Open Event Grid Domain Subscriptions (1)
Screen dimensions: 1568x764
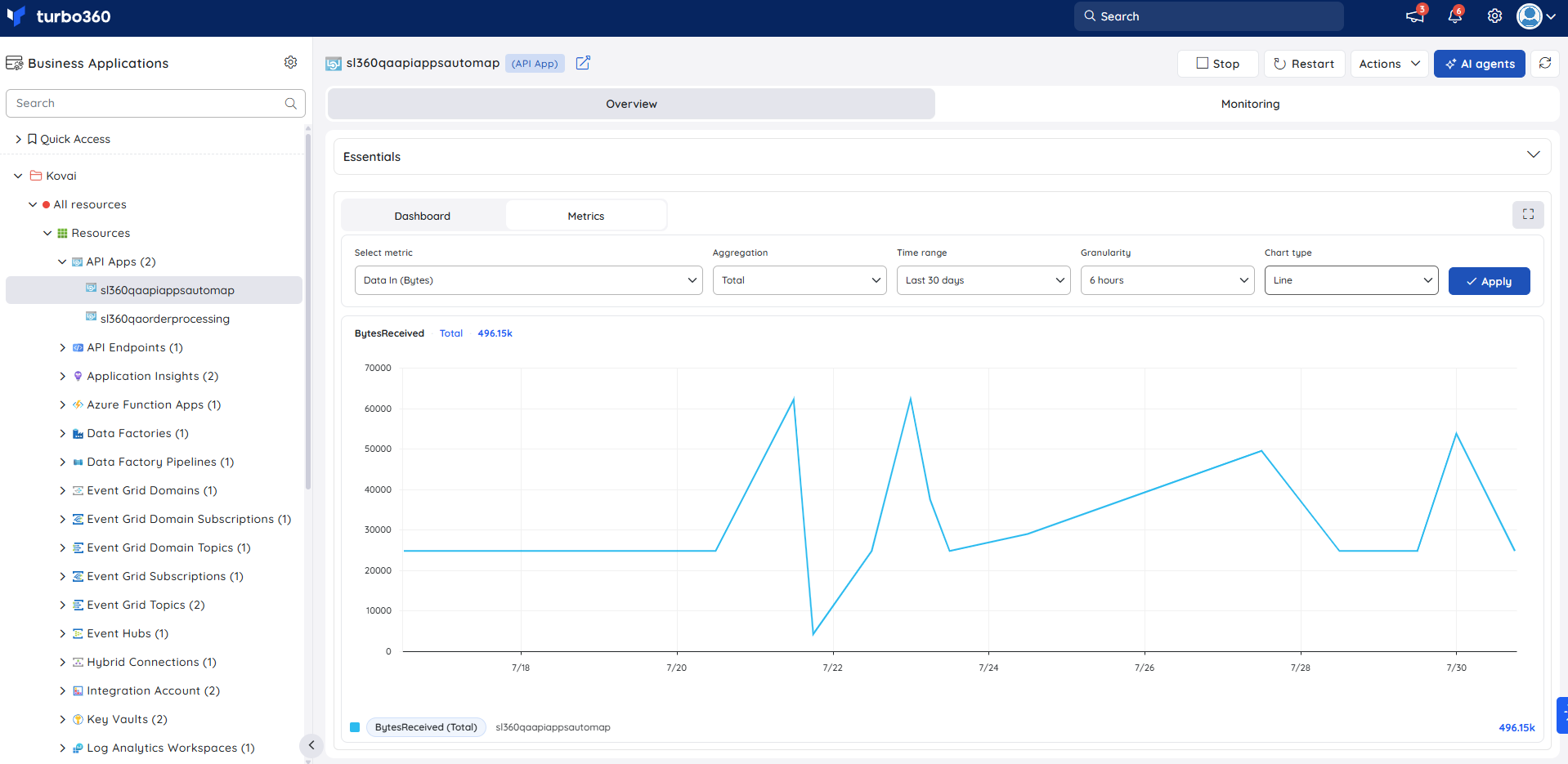[189, 519]
